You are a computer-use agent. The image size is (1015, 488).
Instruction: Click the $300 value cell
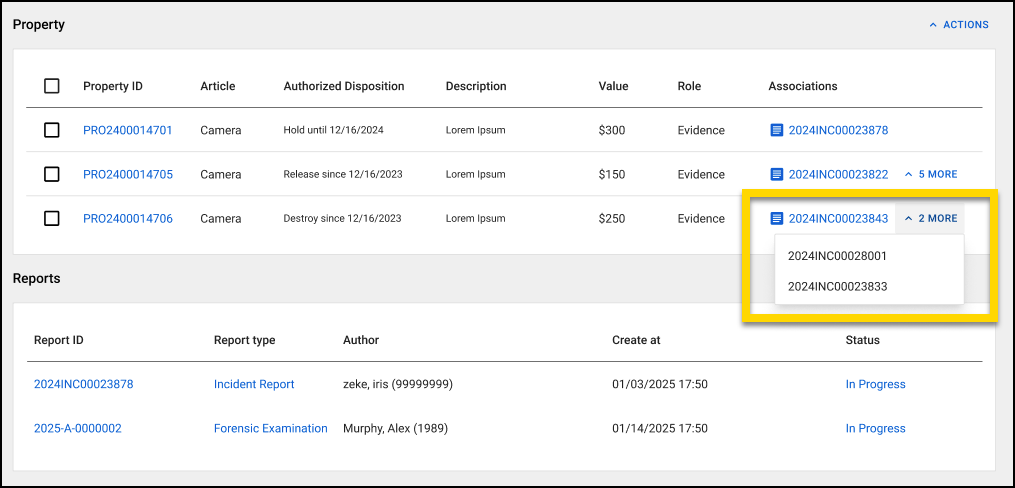[x=612, y=130]
